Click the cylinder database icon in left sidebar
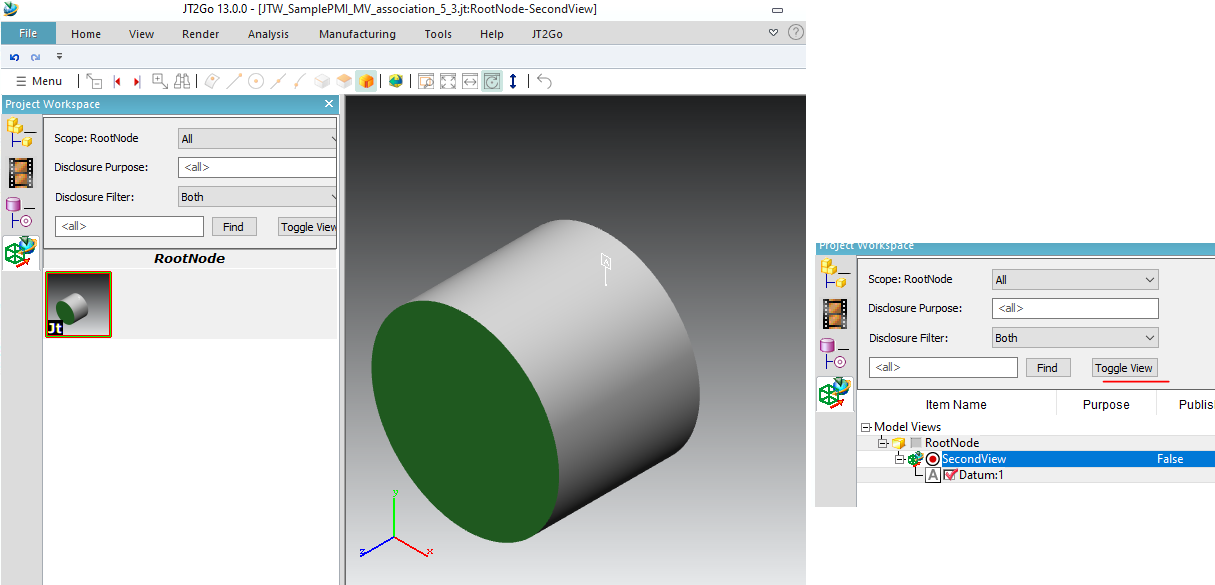 [20, 213]
